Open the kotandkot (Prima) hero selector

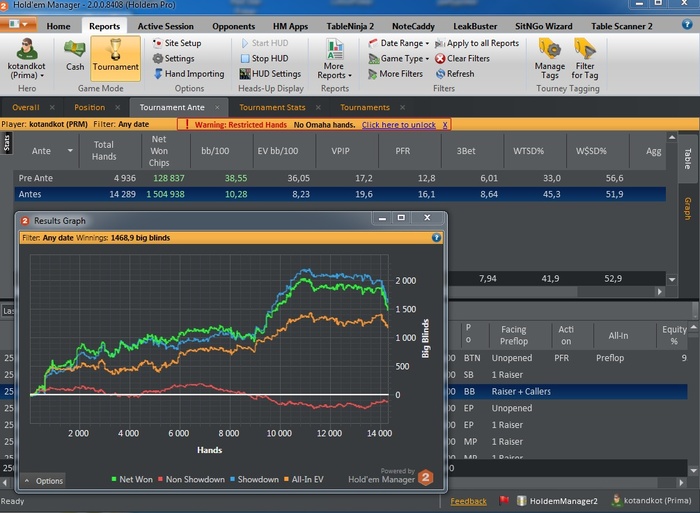click(27, 59)
